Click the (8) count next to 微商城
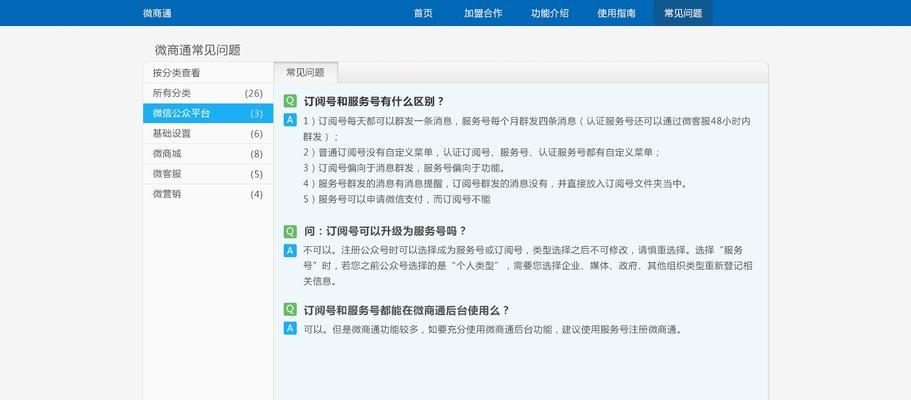The height and width of the screenshot is (400, 911). 257,154
